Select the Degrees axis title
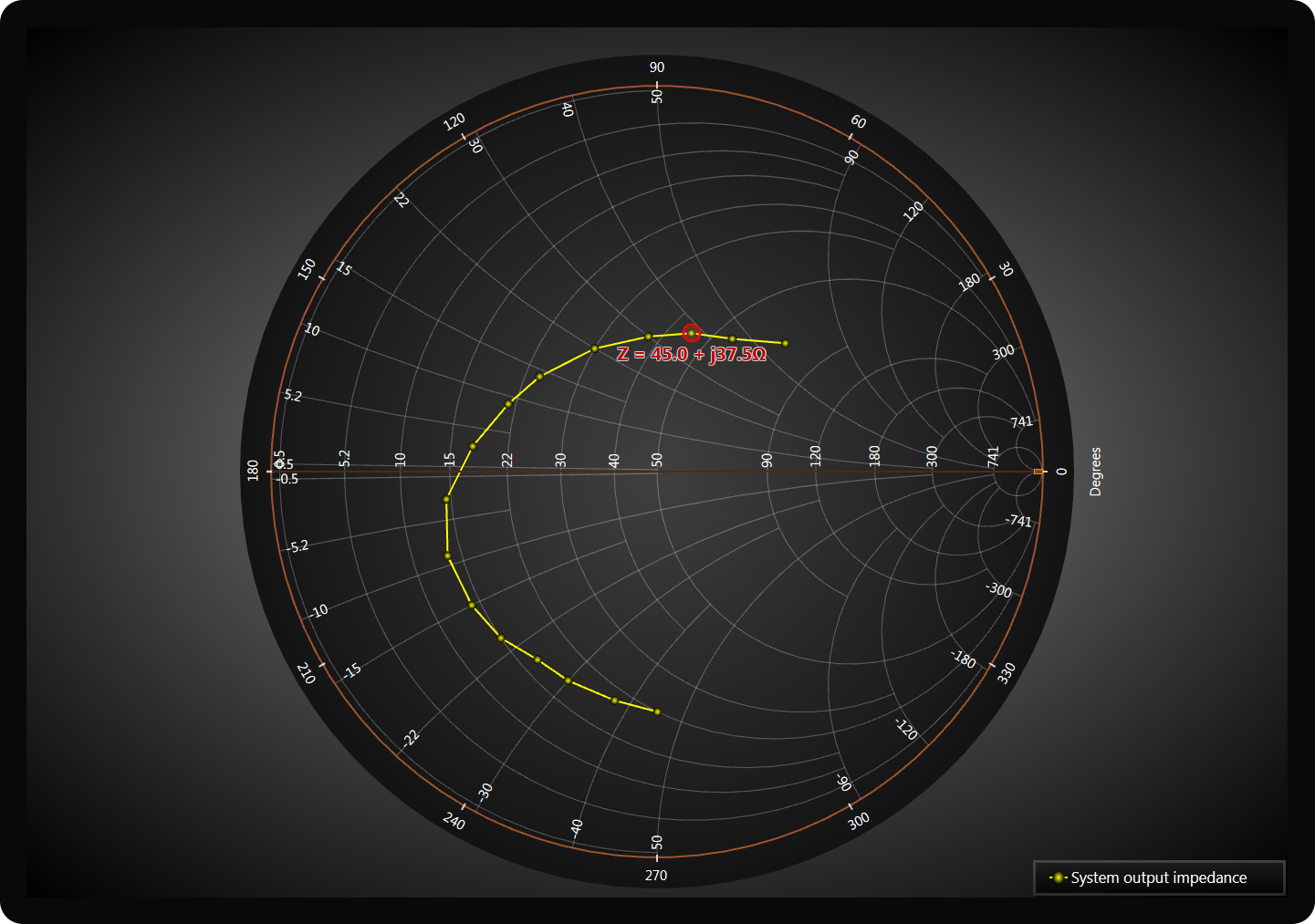This screenshot has height=924, width=1315. [1096, 472]
